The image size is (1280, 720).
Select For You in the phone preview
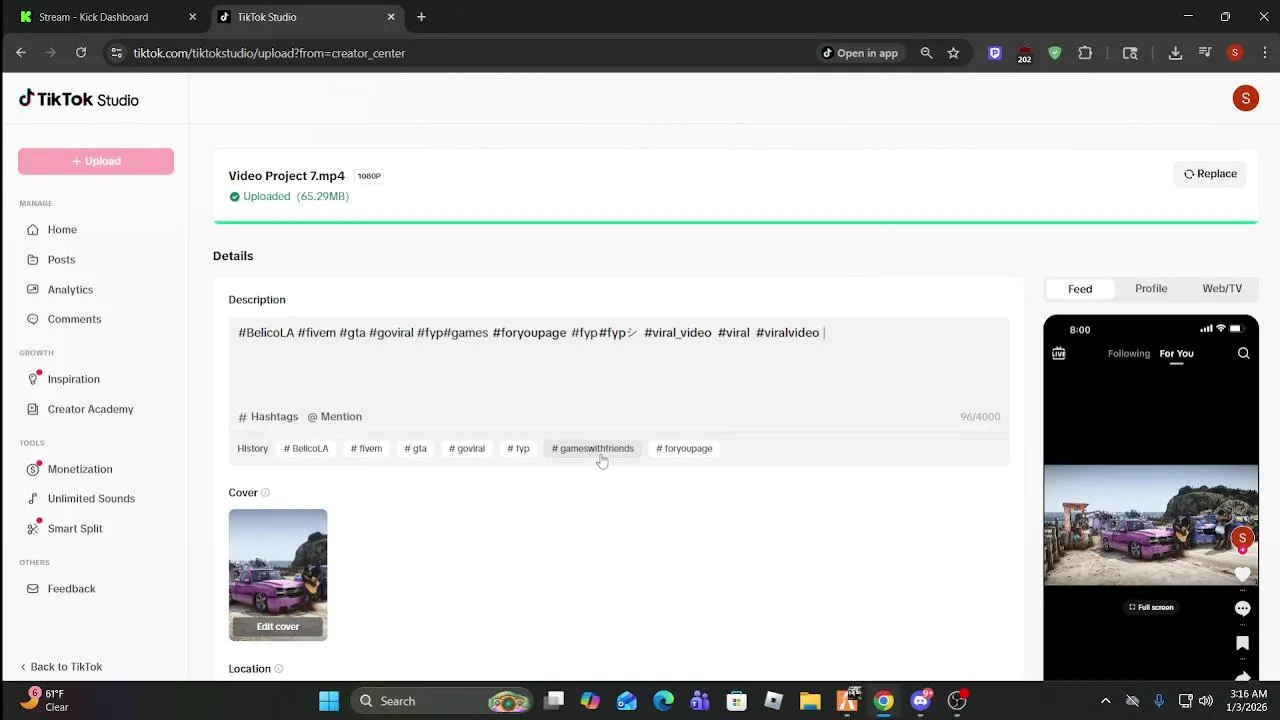(1176, 354)
